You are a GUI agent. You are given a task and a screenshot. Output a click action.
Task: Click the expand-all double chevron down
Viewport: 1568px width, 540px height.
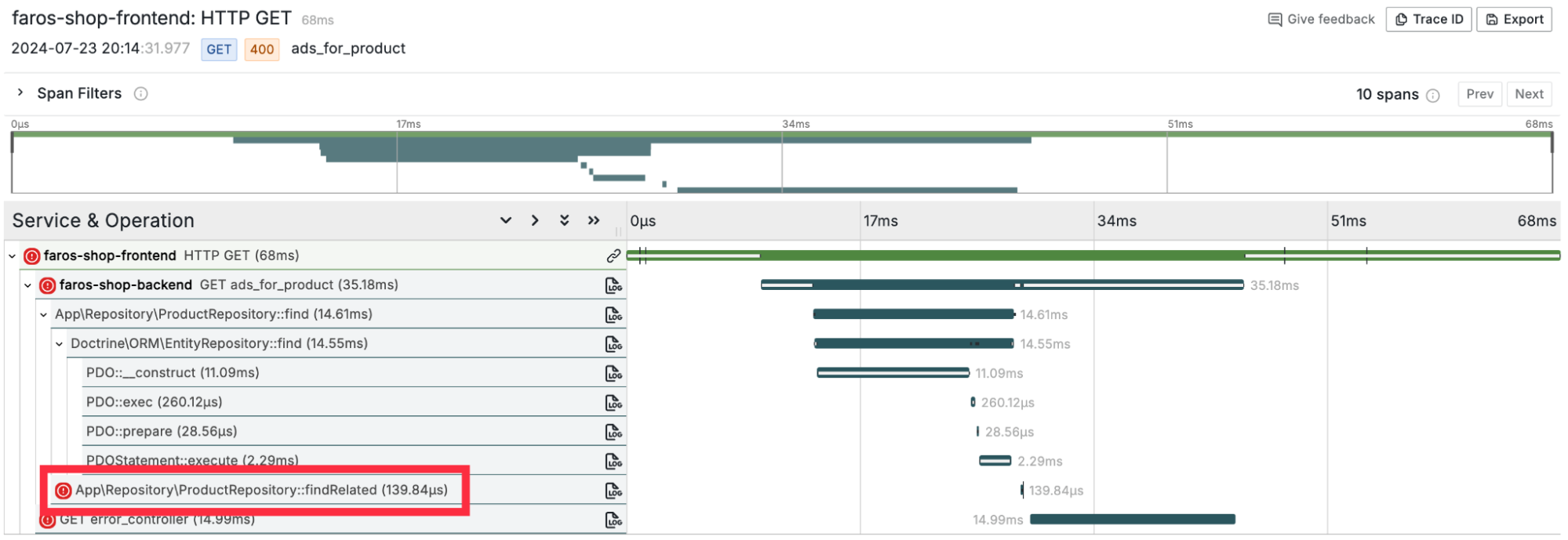point(564,220)
